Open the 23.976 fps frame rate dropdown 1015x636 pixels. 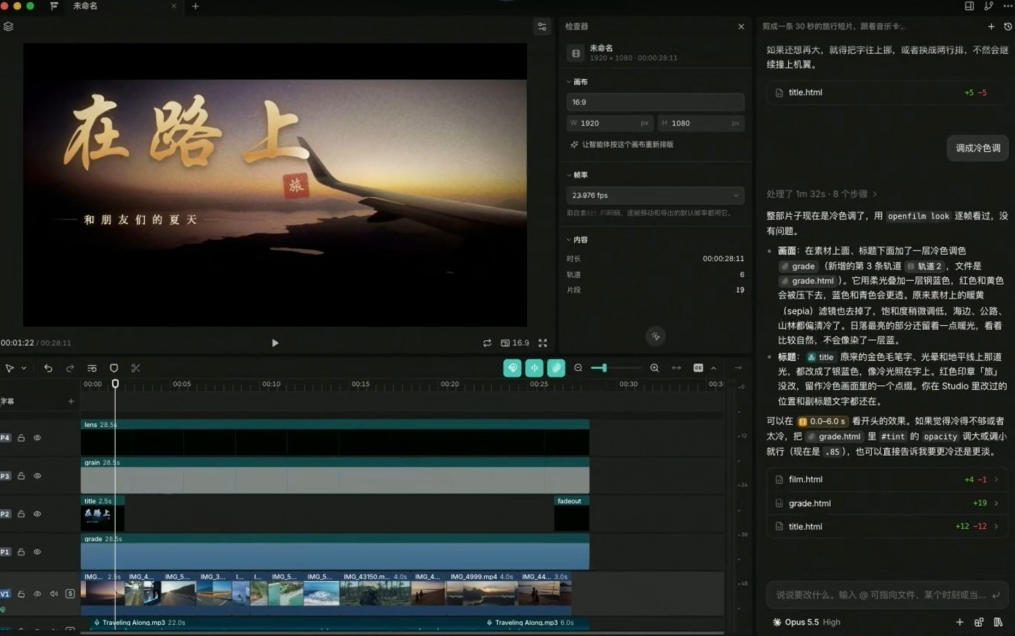coord(655,195)
